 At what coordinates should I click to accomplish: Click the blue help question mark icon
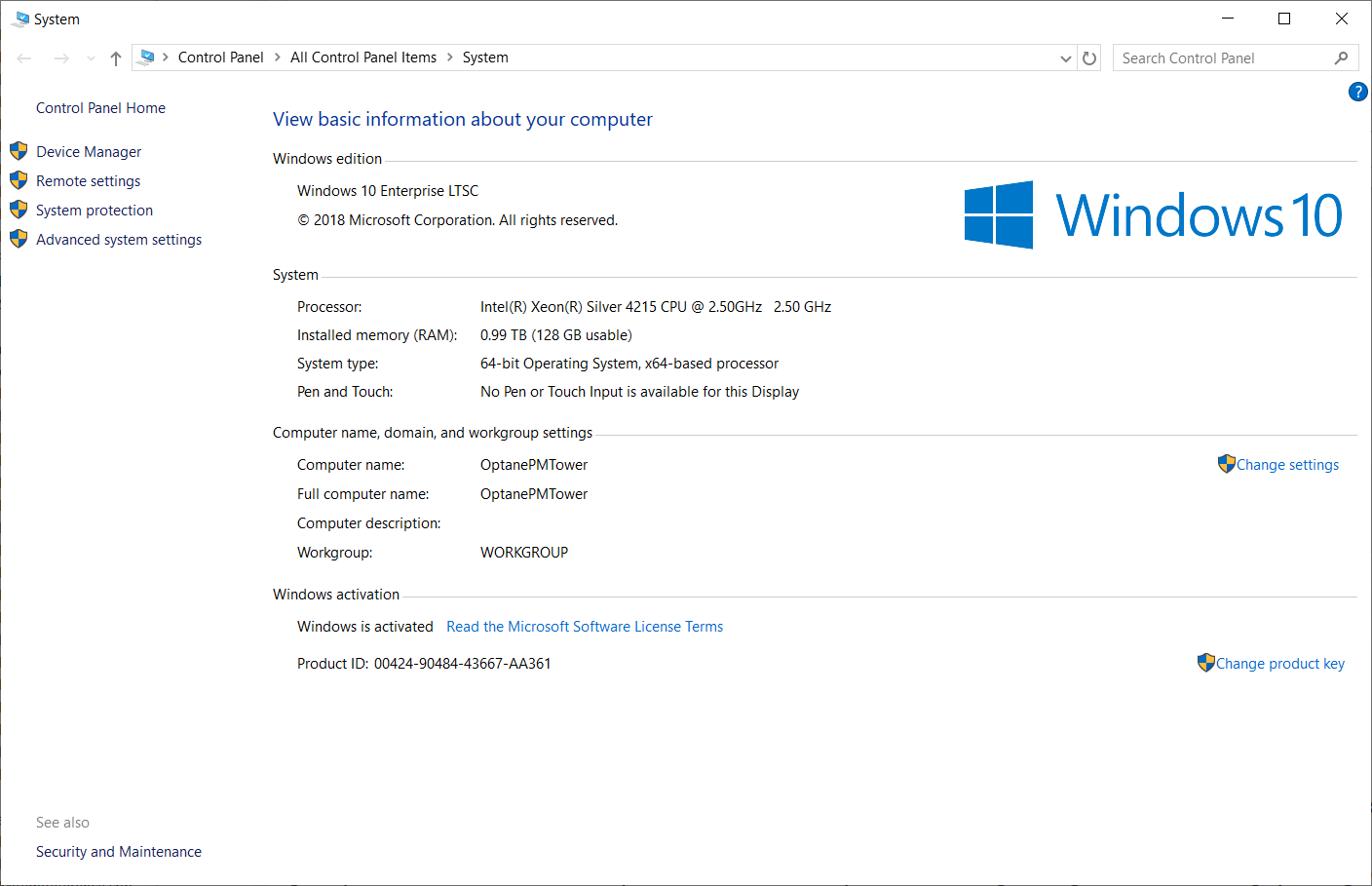pyautogui.click(x=1357, y=92)
